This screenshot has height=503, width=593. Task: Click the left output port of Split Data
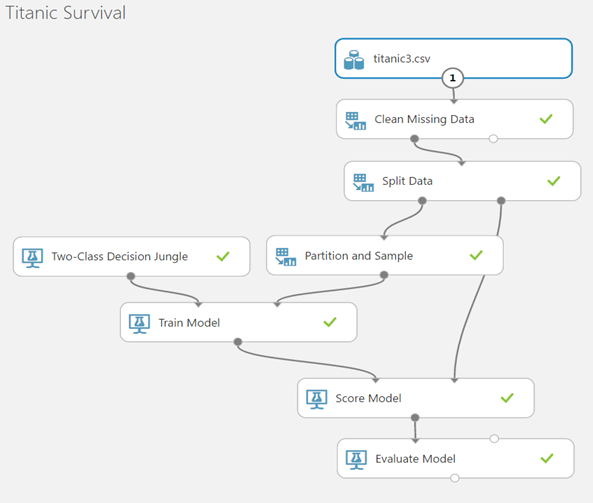(422, 200)
